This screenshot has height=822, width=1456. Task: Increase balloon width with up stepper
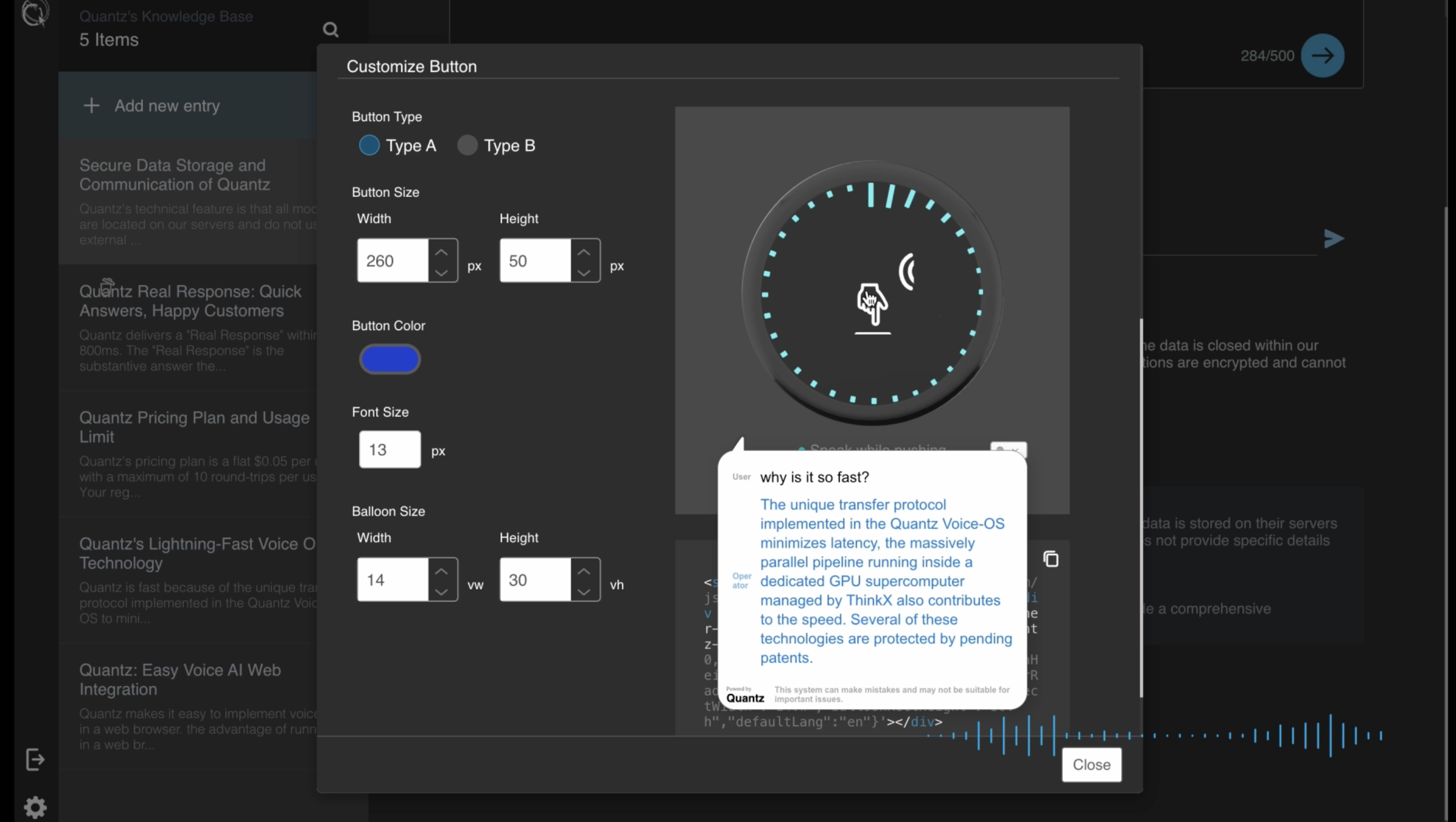point(441,571)
